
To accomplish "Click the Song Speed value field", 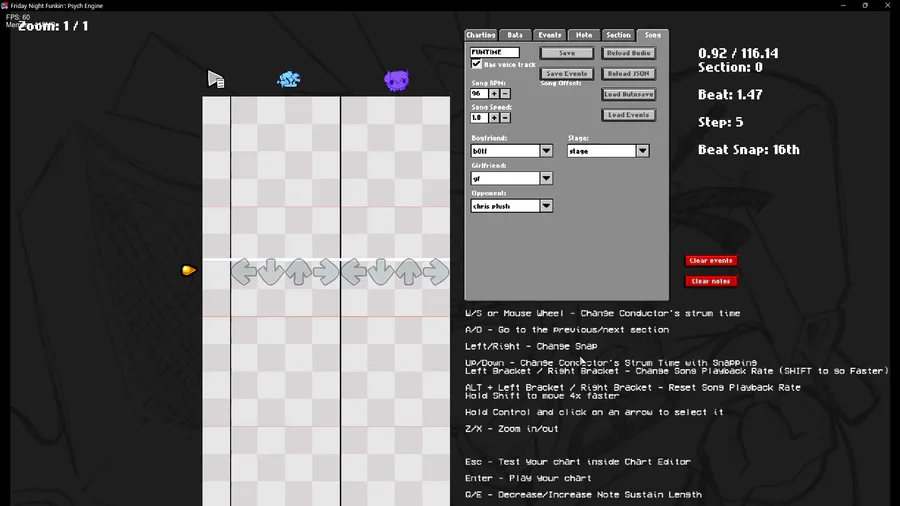I will coord(479,118).
